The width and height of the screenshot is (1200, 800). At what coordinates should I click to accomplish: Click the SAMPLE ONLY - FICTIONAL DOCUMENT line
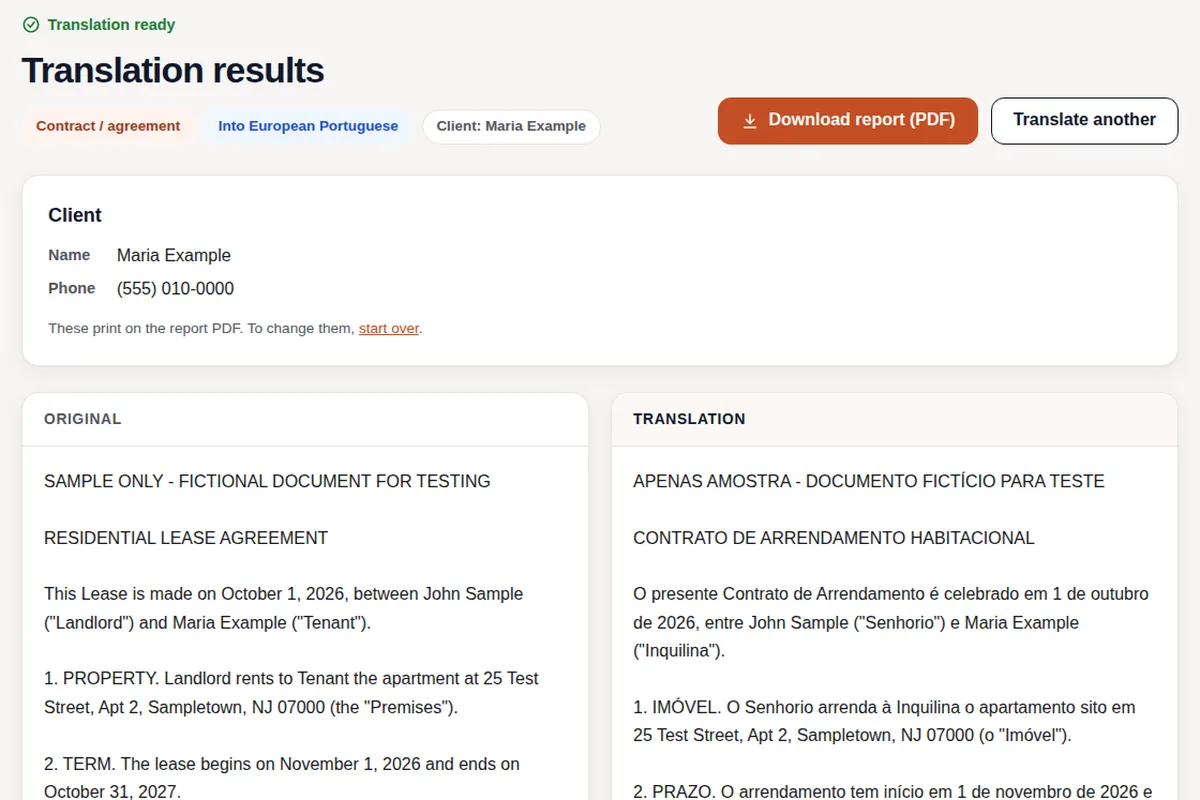pyautogui.click(x=267, y=481)
